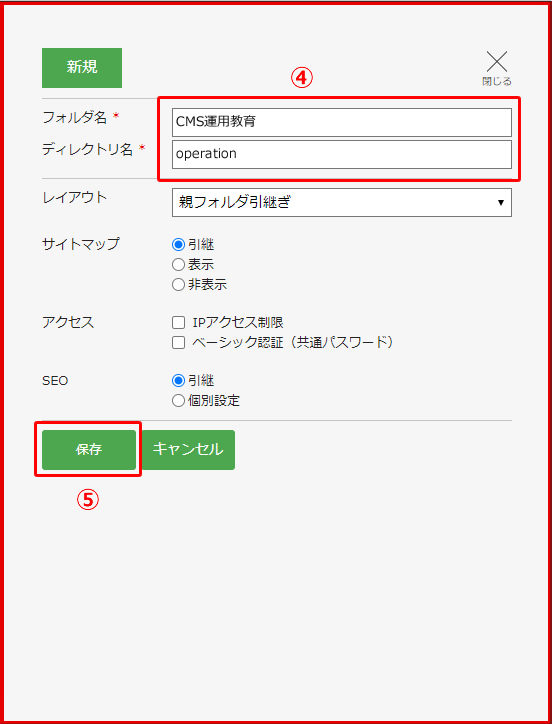This screenshot has width=552, height=724.
Task: Click the ディレクトリ名 label text
Action: [x=87, y=149]
